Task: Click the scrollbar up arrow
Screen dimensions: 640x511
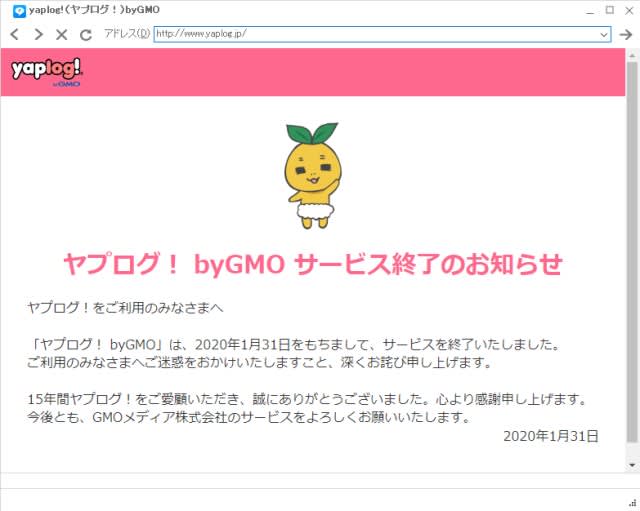Action: 632,55
